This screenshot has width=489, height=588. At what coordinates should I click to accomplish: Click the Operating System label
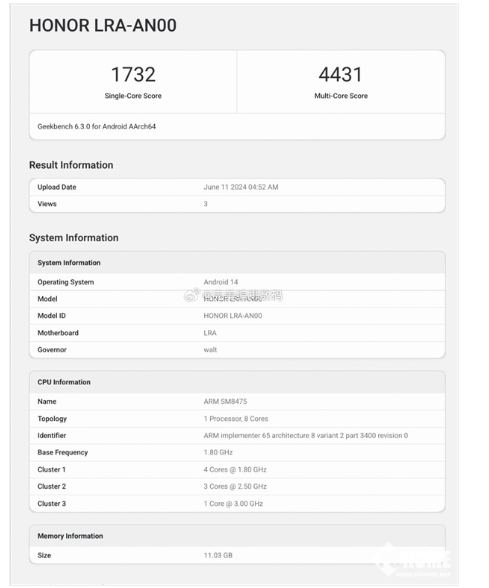(x=66, y=282)
